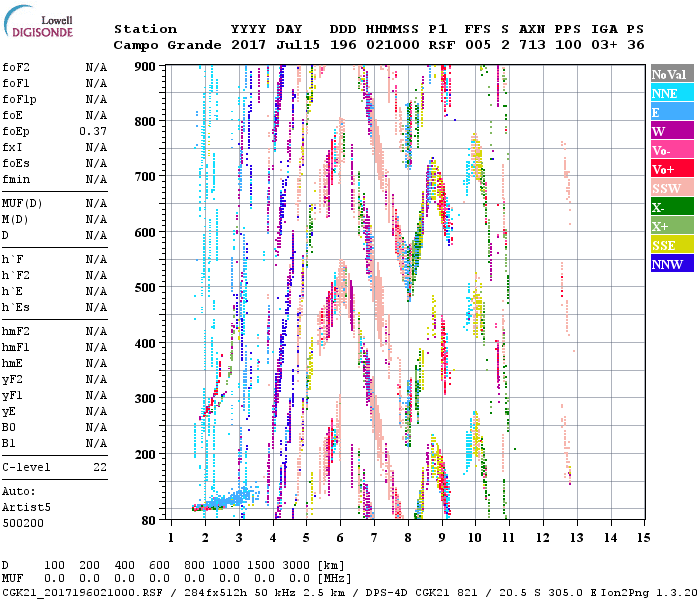The height and width of the screenshot is (600, 700).
Task: Click the purple W legend entry
Action: (670, 131)
